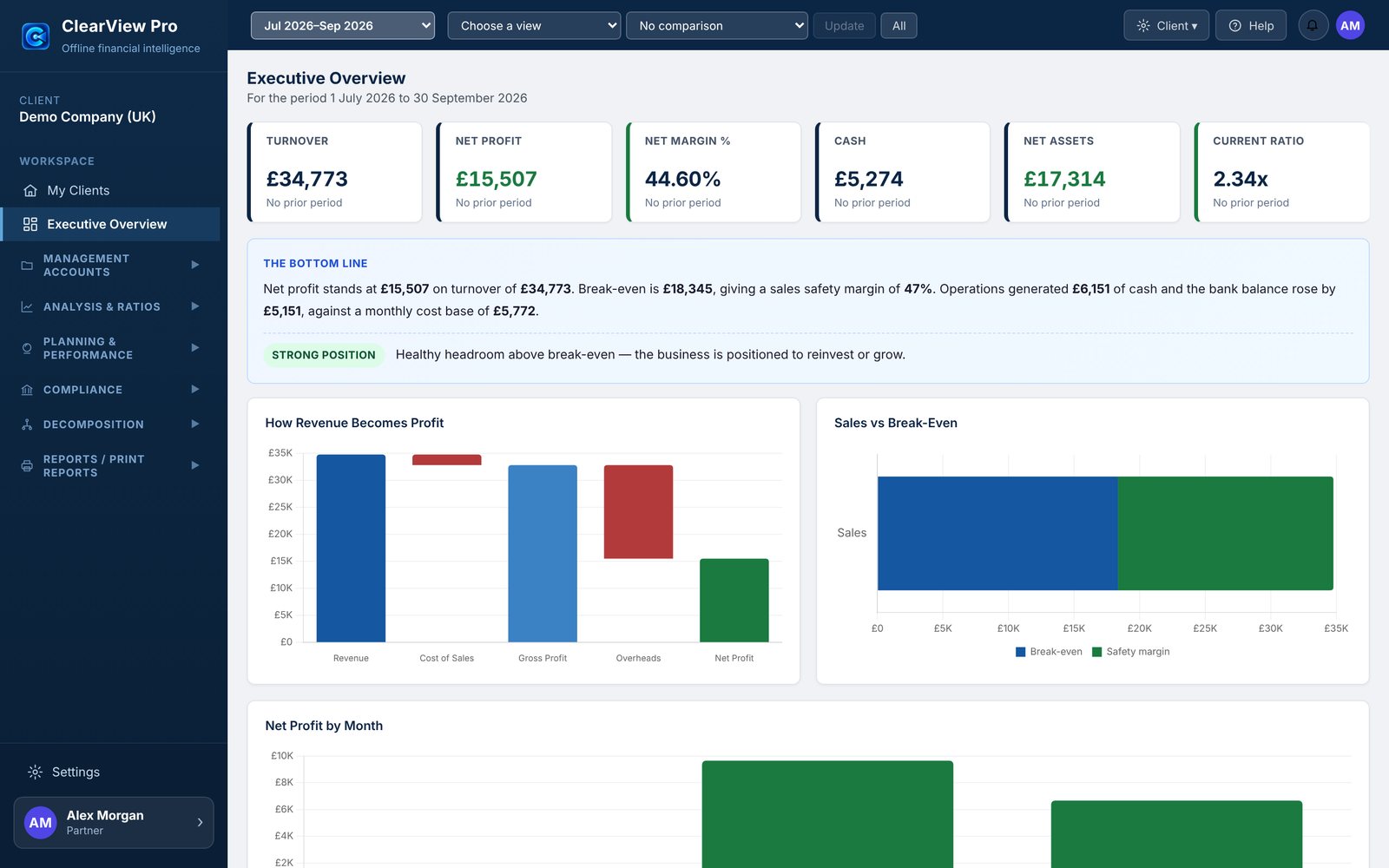Image resolution: width=1389 pixels, height=868 pixels.
Task: Go to My Clients
Action: pos(110,190)
